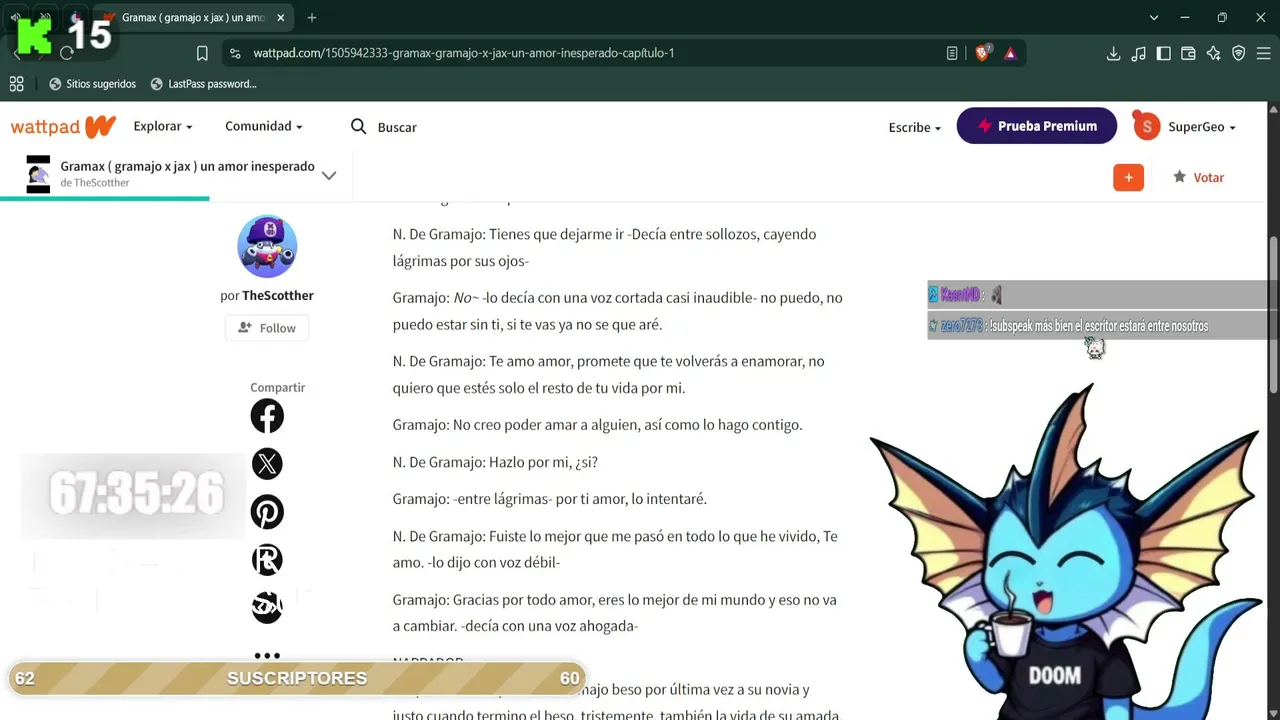Open Leo AI sparkle icon
The image size is (1280, 720).
1213,53
